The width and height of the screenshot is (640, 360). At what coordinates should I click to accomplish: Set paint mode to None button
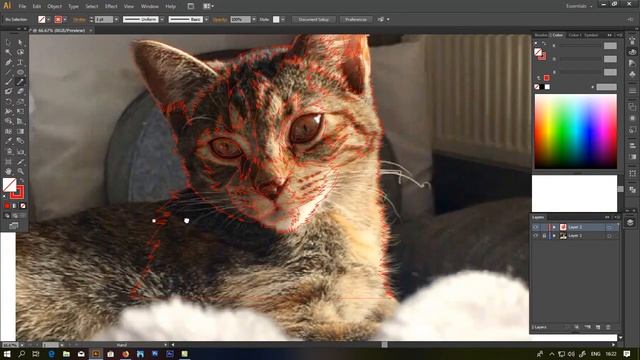click(x=23, y=206)
